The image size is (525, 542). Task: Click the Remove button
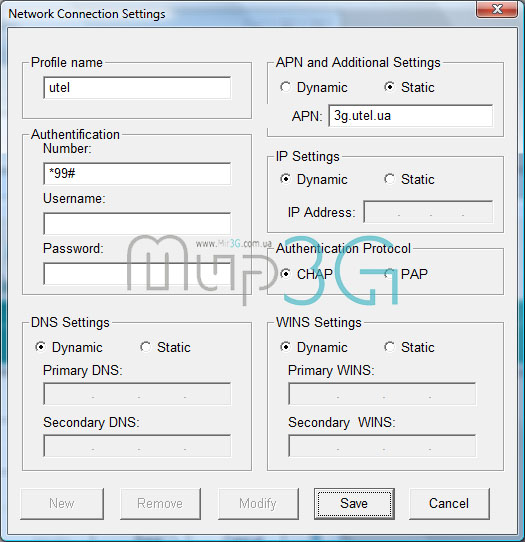[160, 504]
